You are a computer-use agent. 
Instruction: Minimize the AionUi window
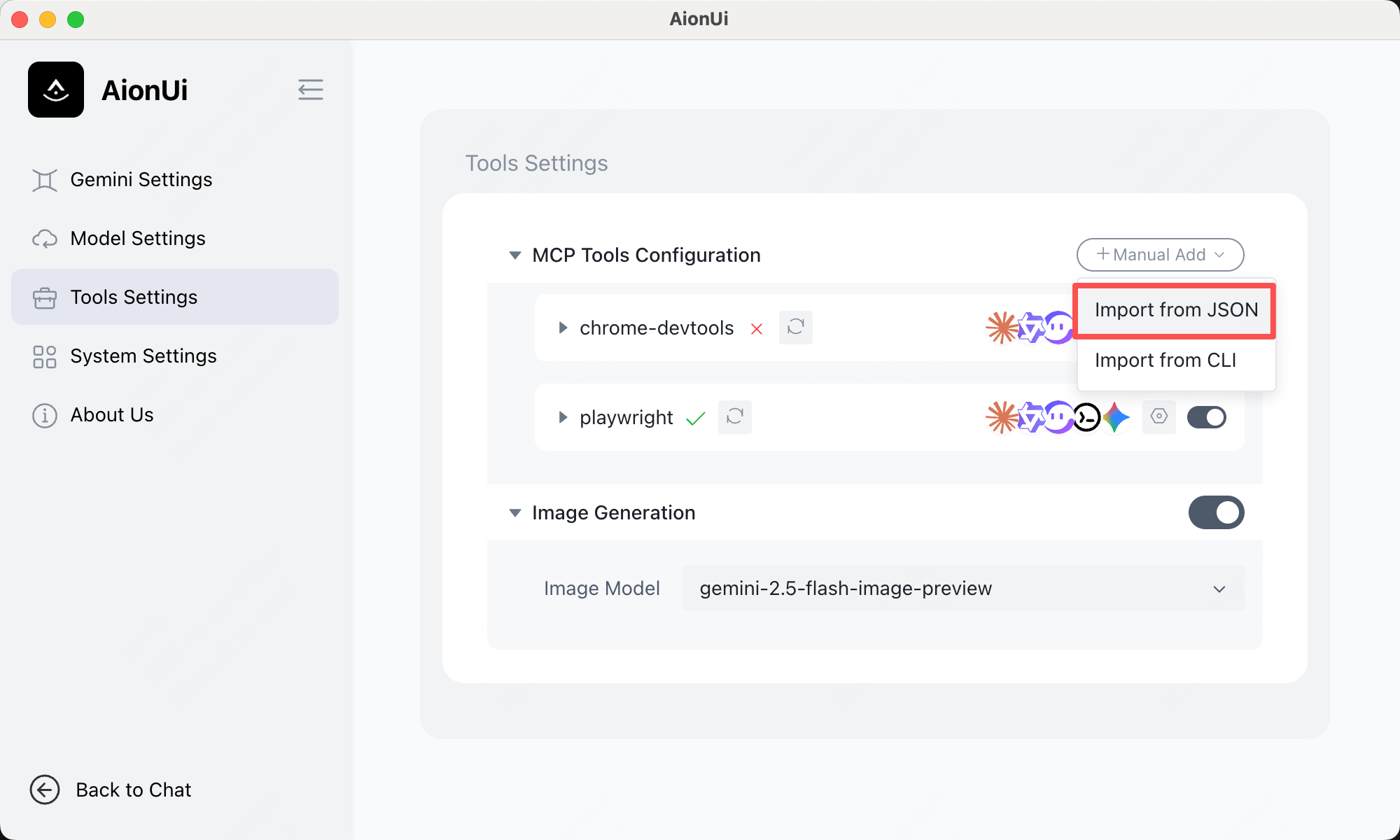pyautogui.click(x=48, y=20)
